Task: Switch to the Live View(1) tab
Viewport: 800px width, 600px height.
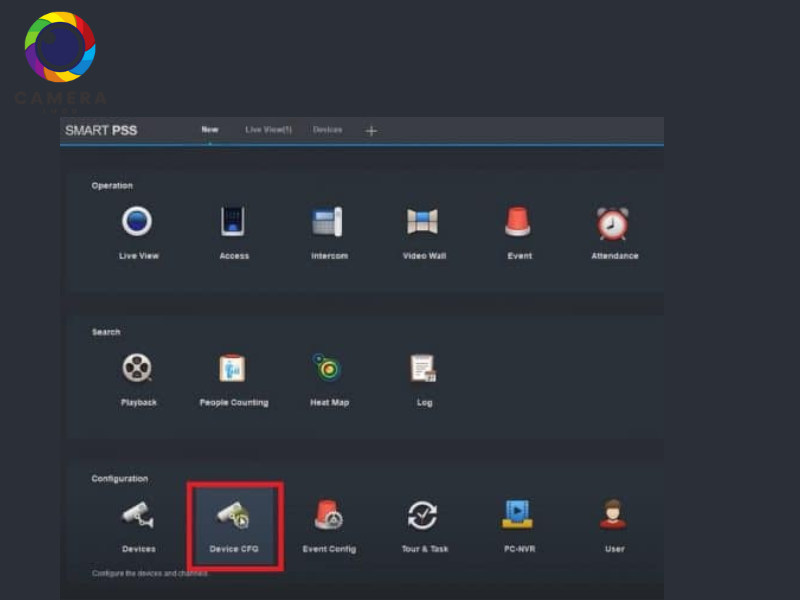Action: coord(268,130)
